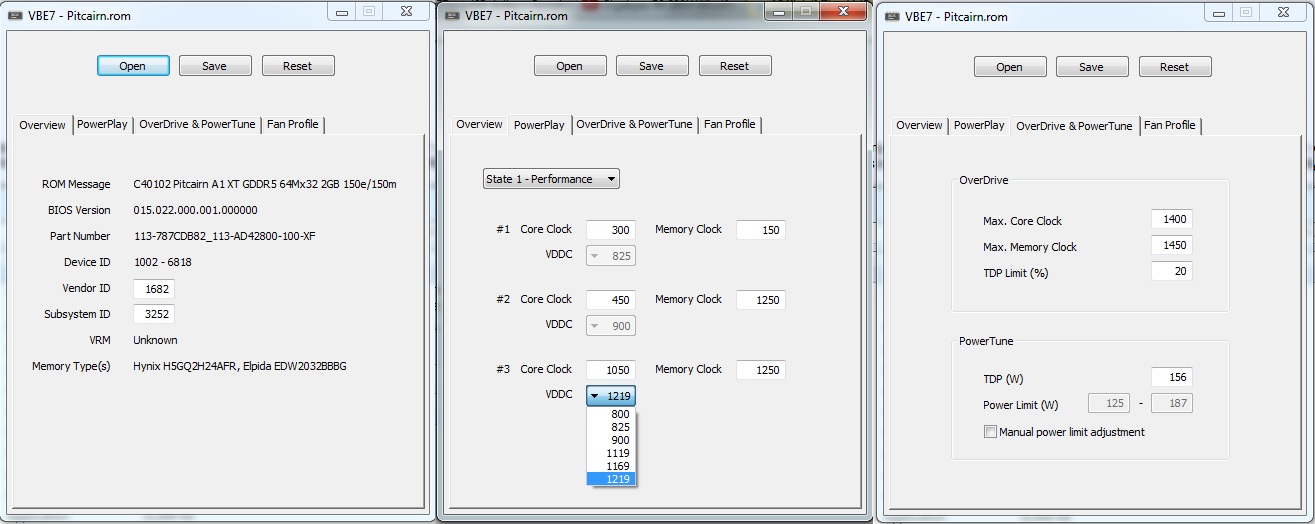Collapse the #3 VDDC 1219 dropdown

pos(611,396)
